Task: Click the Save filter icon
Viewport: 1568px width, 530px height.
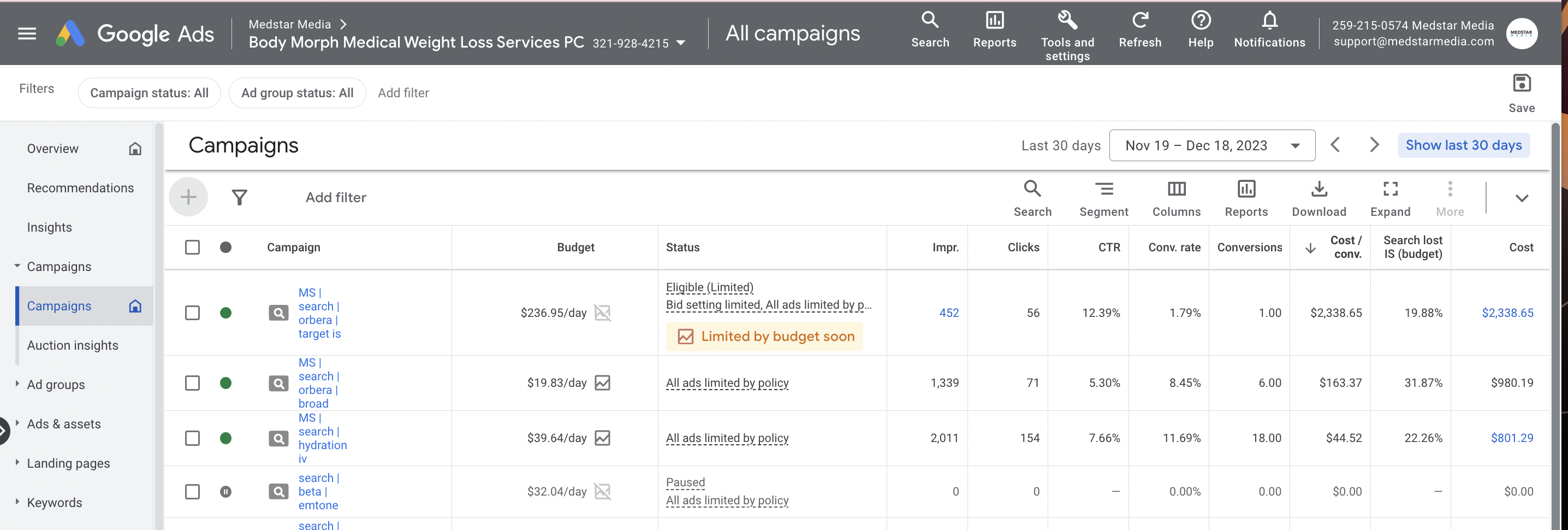Action: pyautogui.click(x=1521, y=84)
